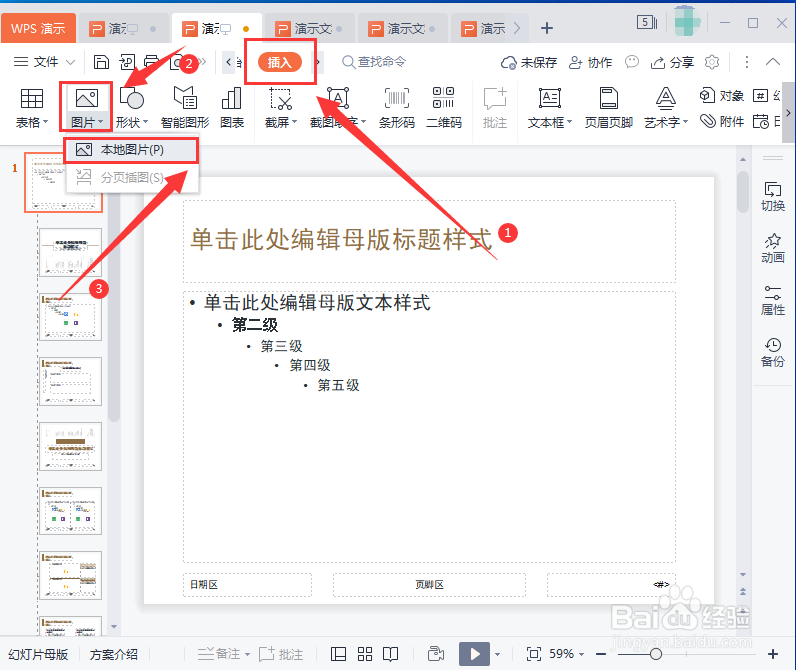
Task: Click the 查找命令 search box
Action: coord(375,62)
